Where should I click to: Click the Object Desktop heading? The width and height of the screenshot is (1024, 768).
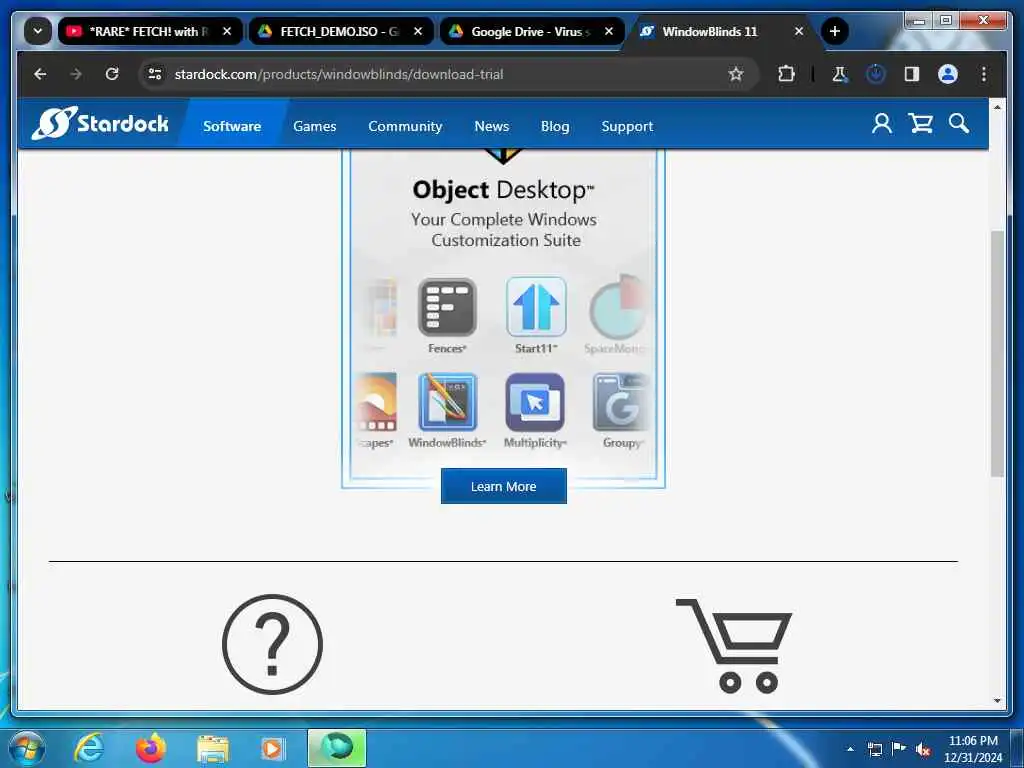coord(504,190)
